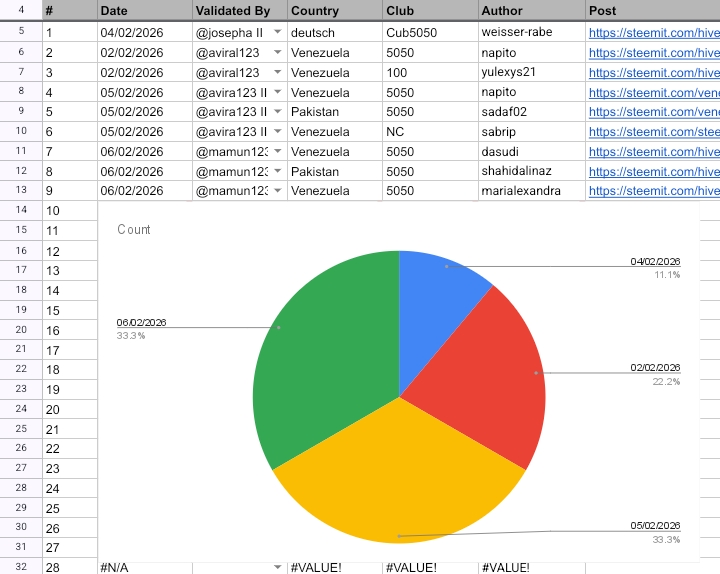
Task: Select the weisser-rabe author cell
Action: [x=532, y=32]
